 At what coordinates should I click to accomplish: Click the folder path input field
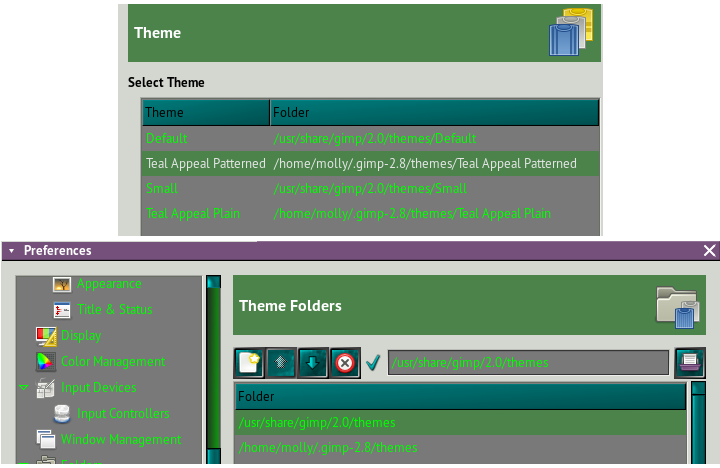[528, 363]
